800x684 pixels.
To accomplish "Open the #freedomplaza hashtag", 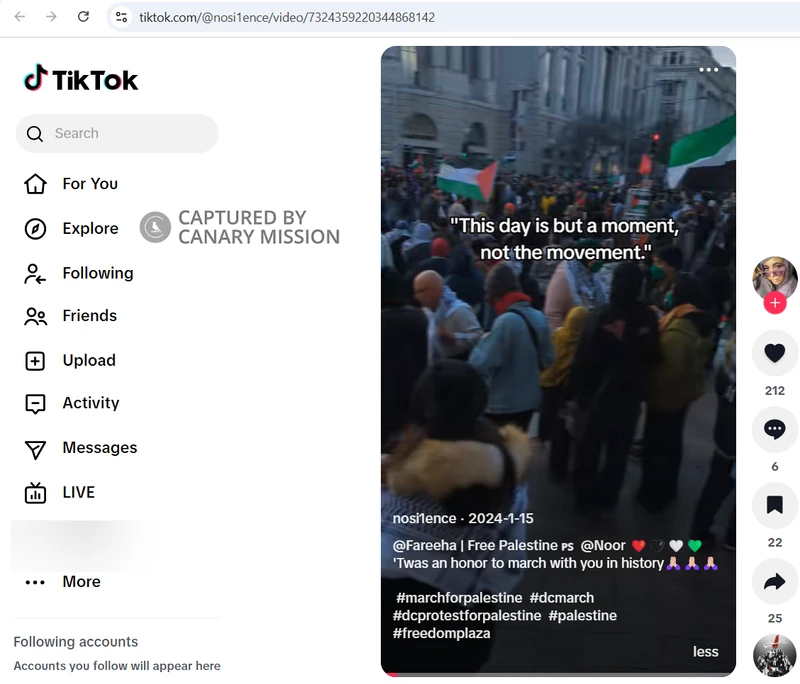I will tap(441, 633).
